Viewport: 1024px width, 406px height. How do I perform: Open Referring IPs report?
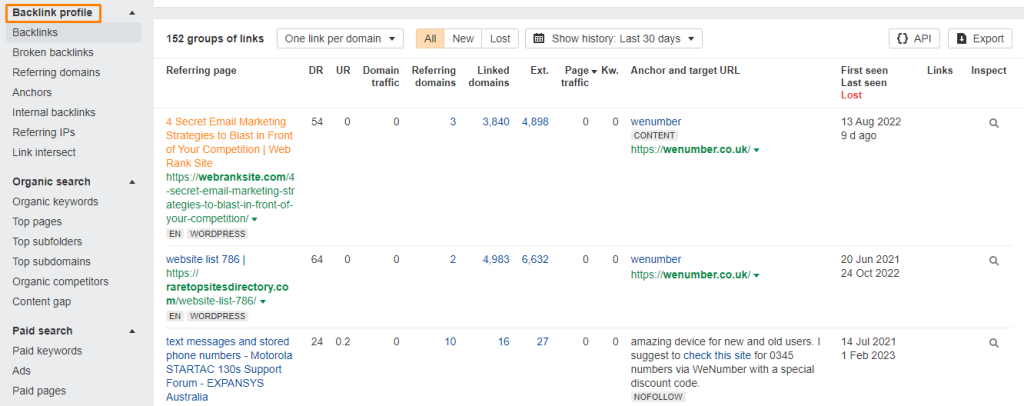pyautogui.click(x=44, y=133)
